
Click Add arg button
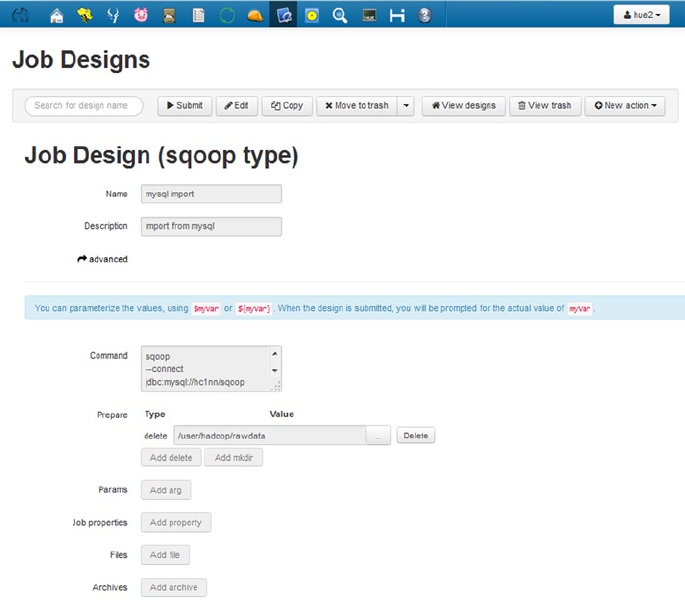[x=166, y=490]
